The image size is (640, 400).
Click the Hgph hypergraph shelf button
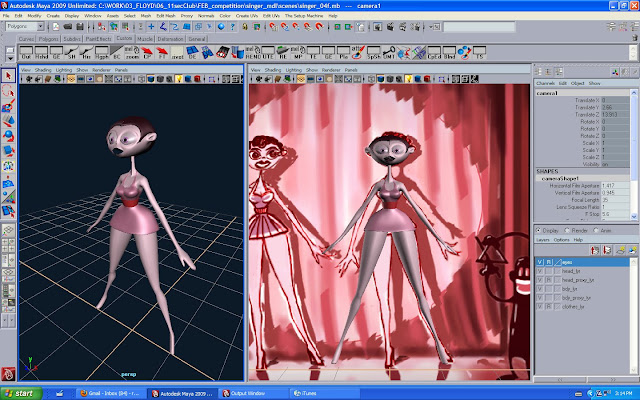(x=102, y=53)
